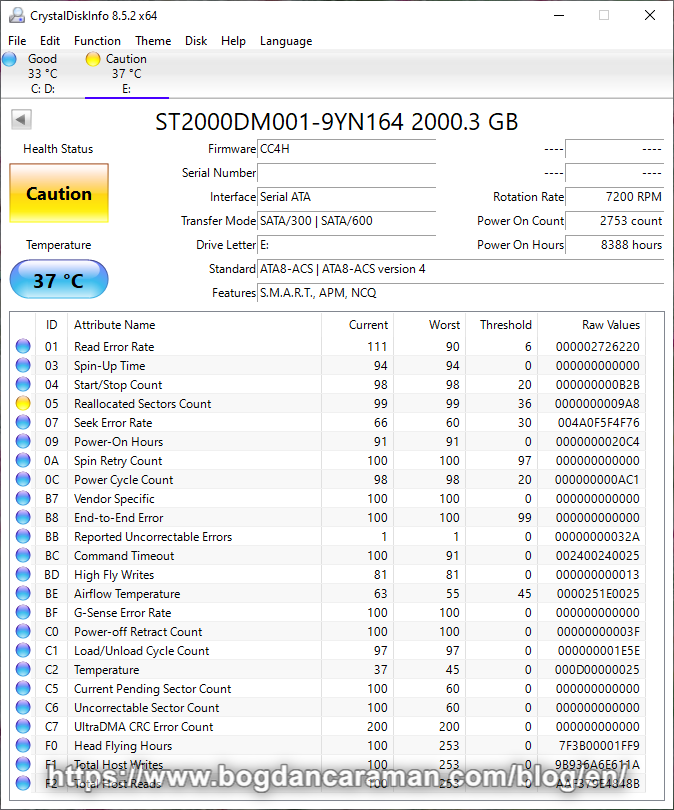Click status orb for Spin Retry Count
The width and height of the screenshot is (674, 810).
23,460
